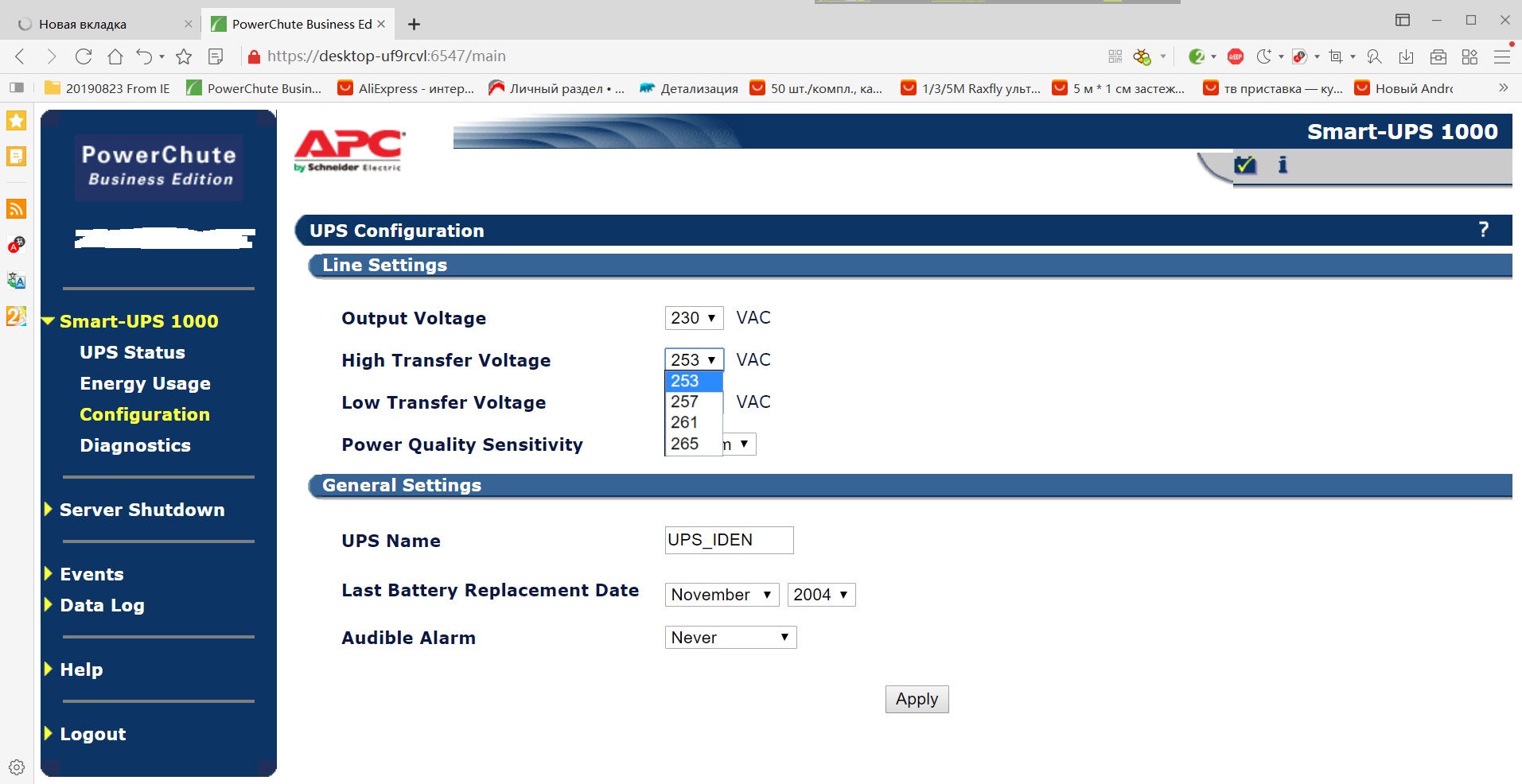Open the reader mode page icon

click(x=216, y=56)
